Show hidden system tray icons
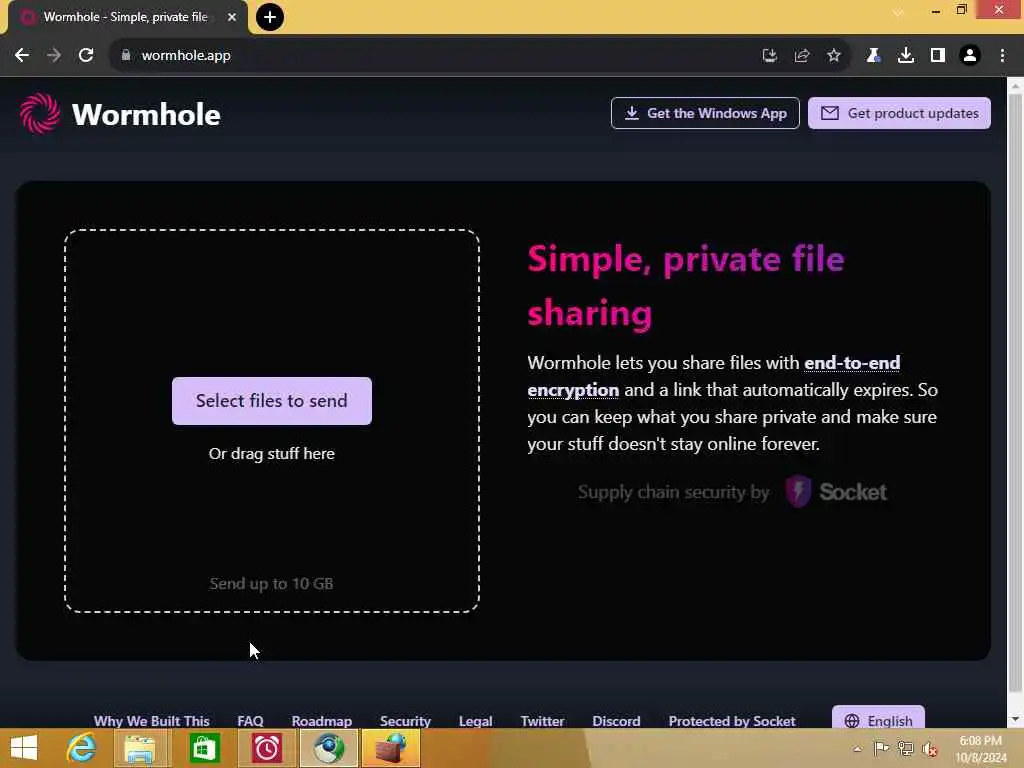Viewport: 1024px width, 768px height. [857, 748]
